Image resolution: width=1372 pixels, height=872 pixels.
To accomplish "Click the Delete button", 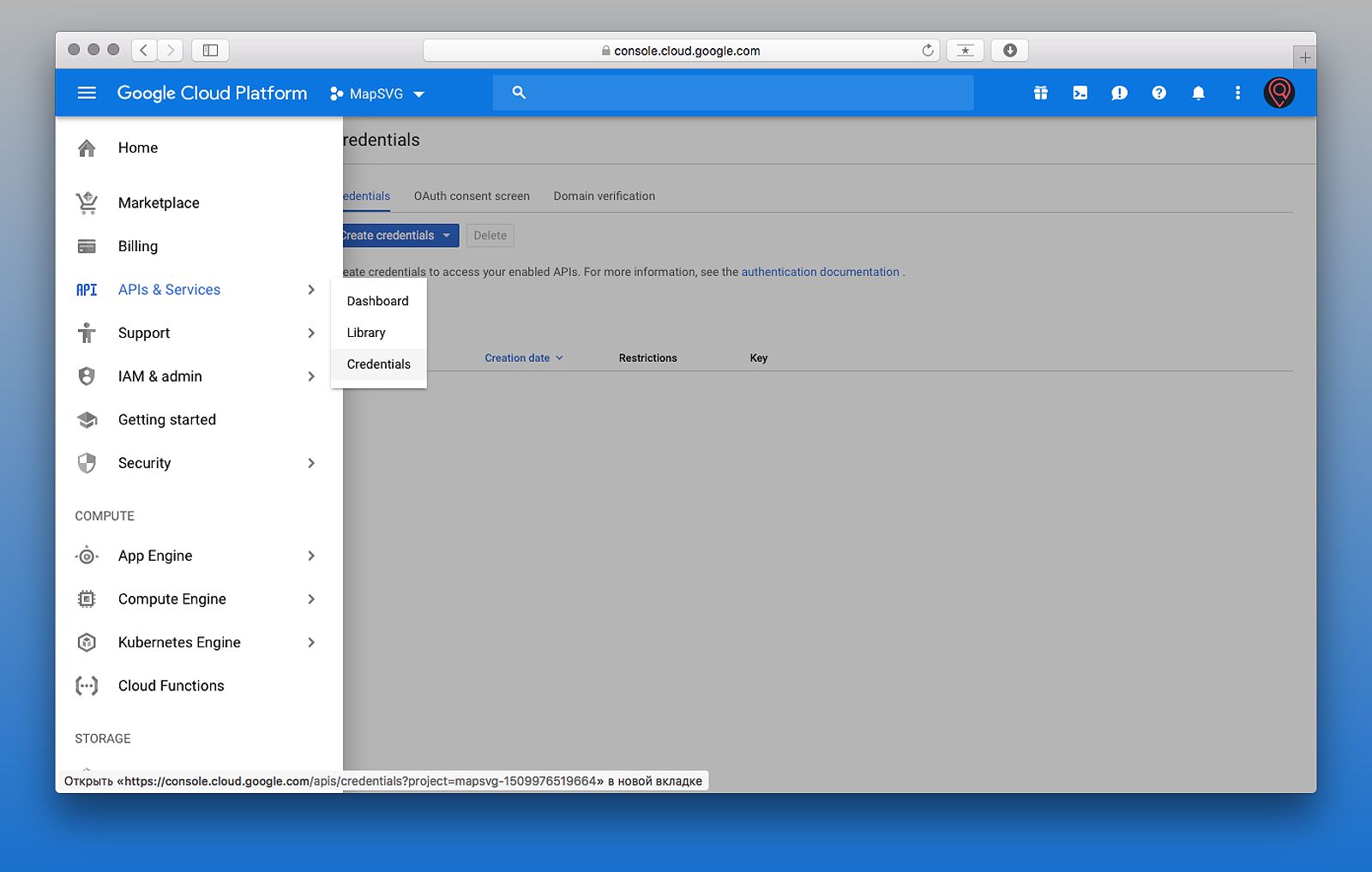I will pos(490,235).
